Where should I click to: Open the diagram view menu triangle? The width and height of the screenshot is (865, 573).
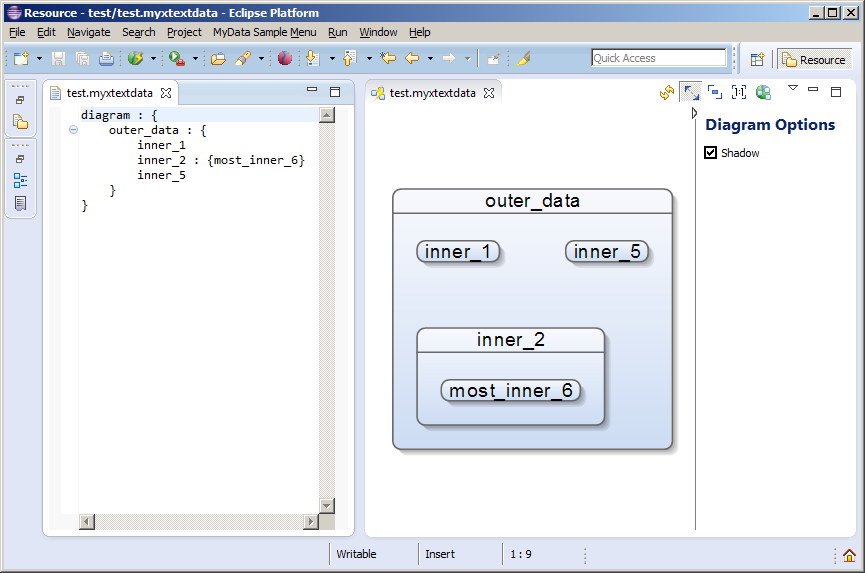point(793,89)
